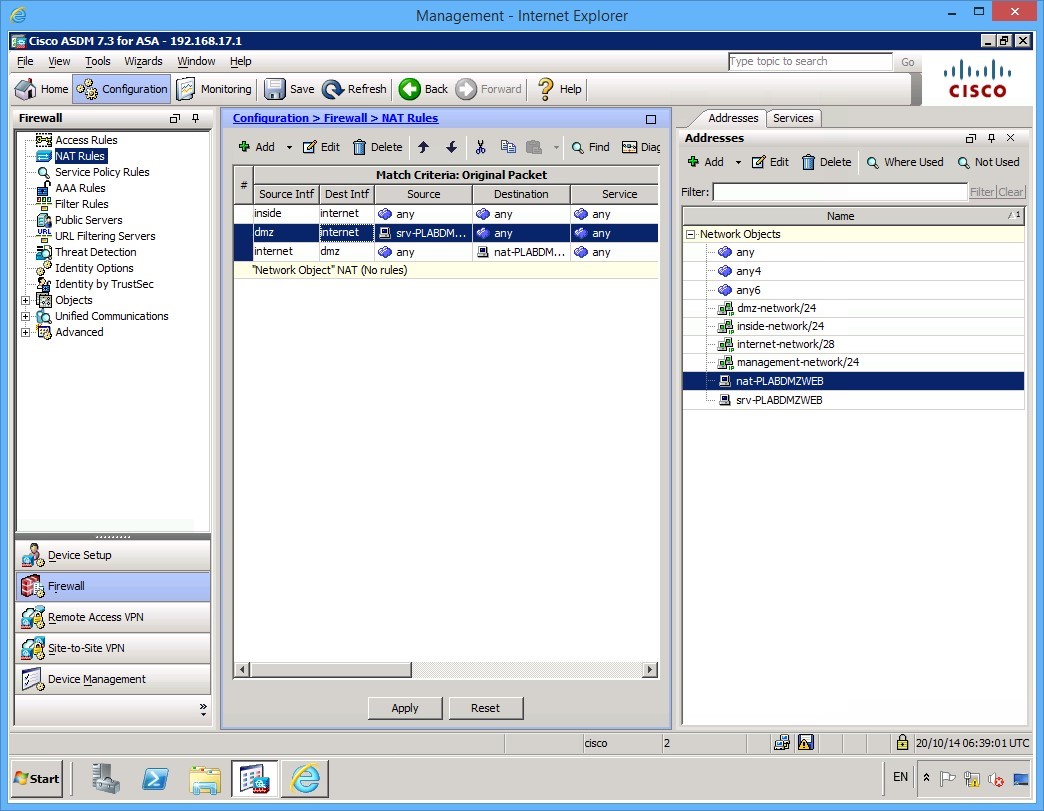
Task: Delete the selected NAT rule
Action: tap(377, 147)
